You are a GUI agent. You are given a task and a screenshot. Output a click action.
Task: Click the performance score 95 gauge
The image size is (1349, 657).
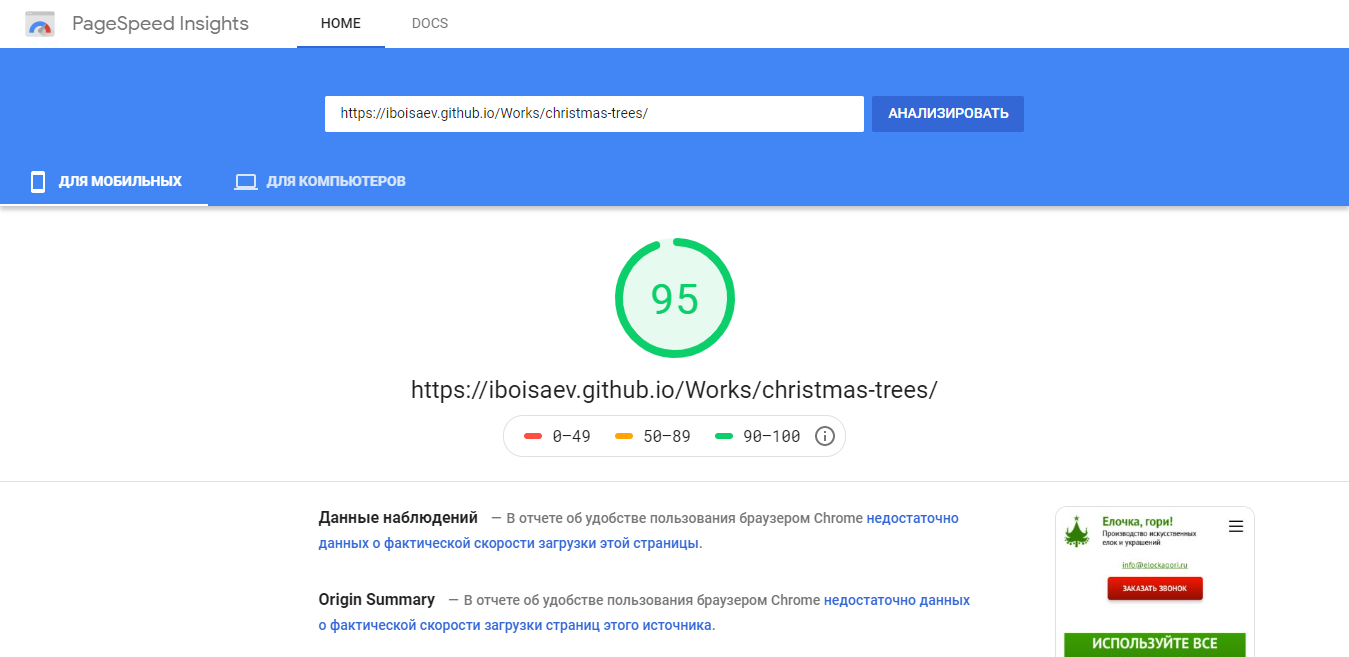[x=675, y=298]
